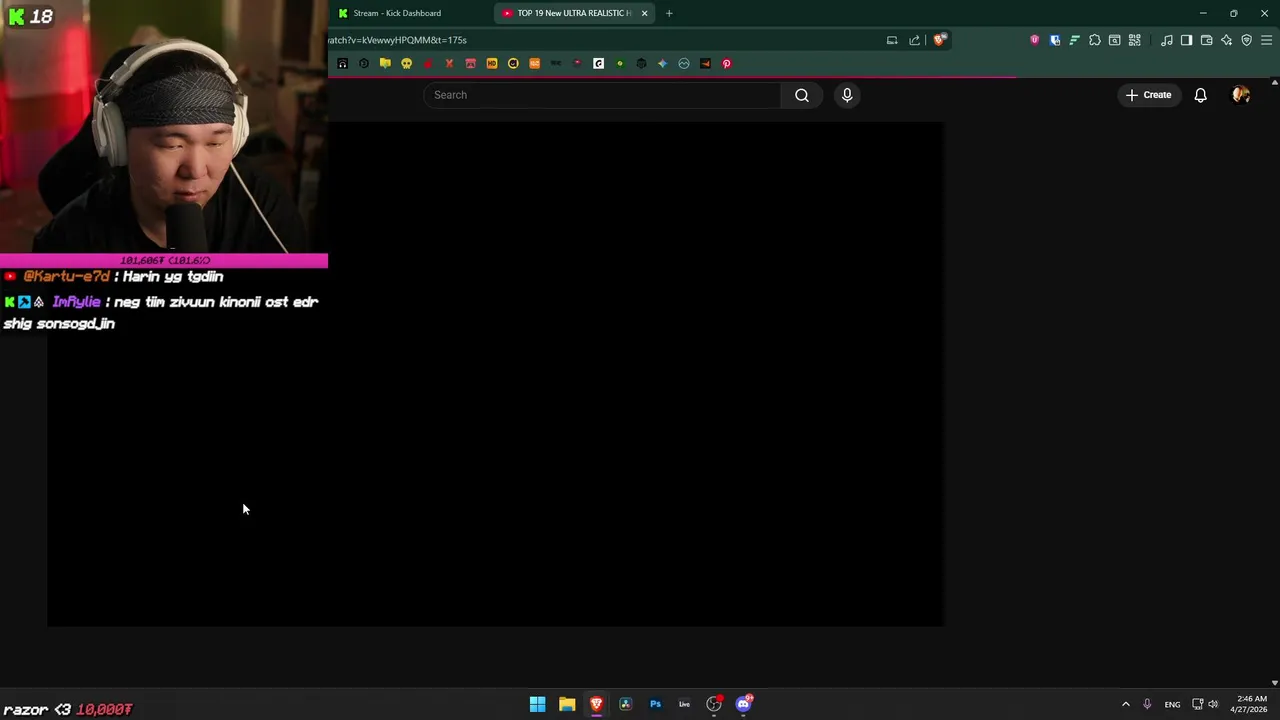Viewport: 1280px width, 720px height.
Task: Click the ImAylie chat username
Action: point(76,302)
